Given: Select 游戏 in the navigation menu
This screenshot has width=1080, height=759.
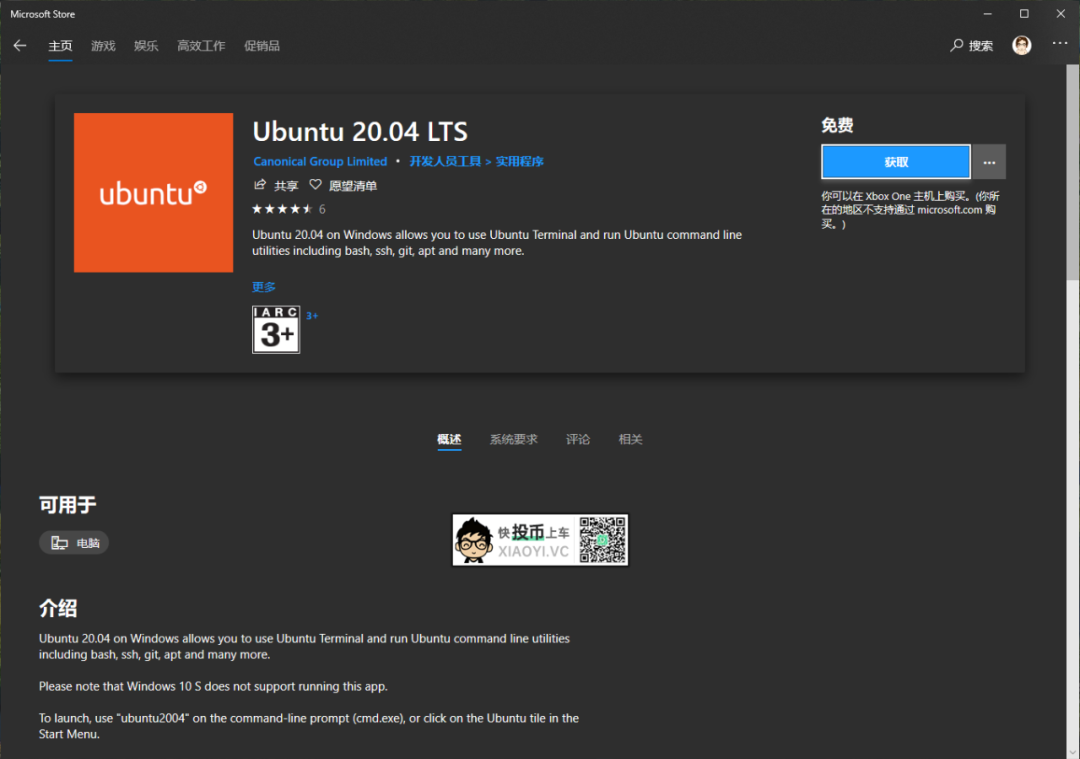Looking at the screenshot, I should click(103, 45).
